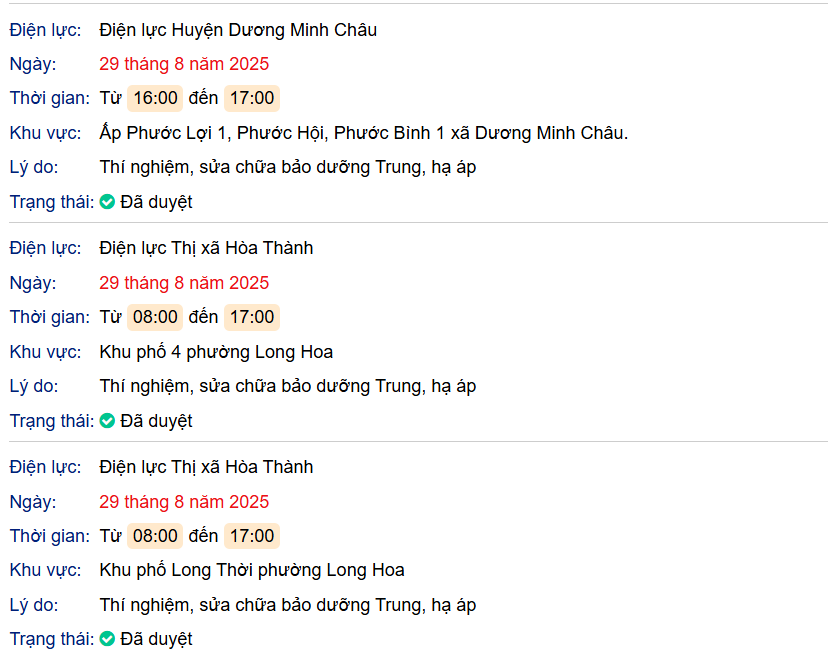Click Điện lực Thị xã Hòa Thành in second entry
The height and width of the screenshot is (659, 835).
pos(206,248)
